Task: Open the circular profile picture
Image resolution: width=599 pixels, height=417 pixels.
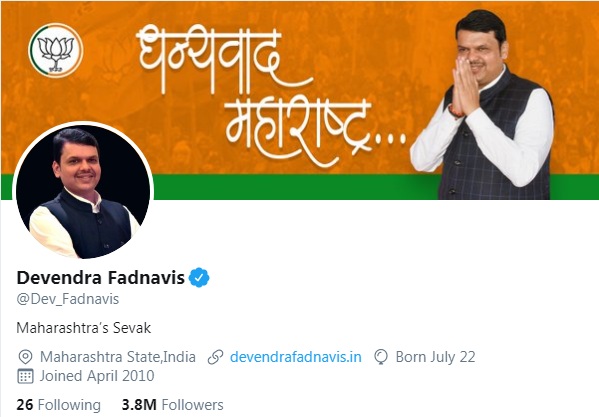Action: pos(83,191)
